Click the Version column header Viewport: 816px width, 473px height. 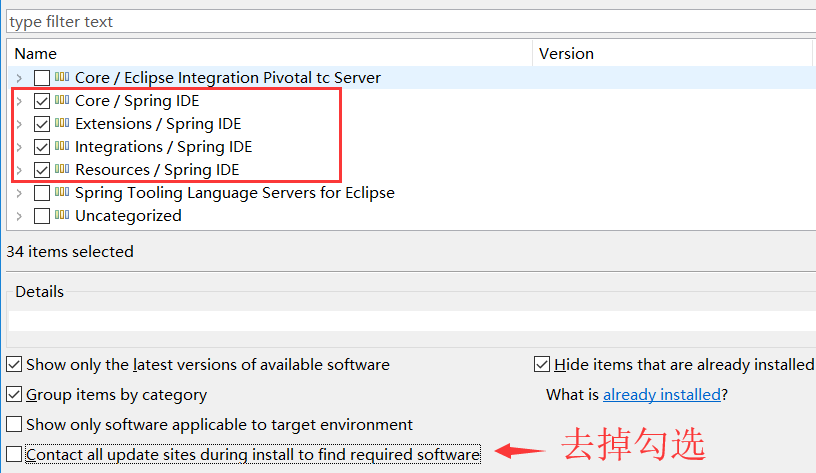[566, 54]
